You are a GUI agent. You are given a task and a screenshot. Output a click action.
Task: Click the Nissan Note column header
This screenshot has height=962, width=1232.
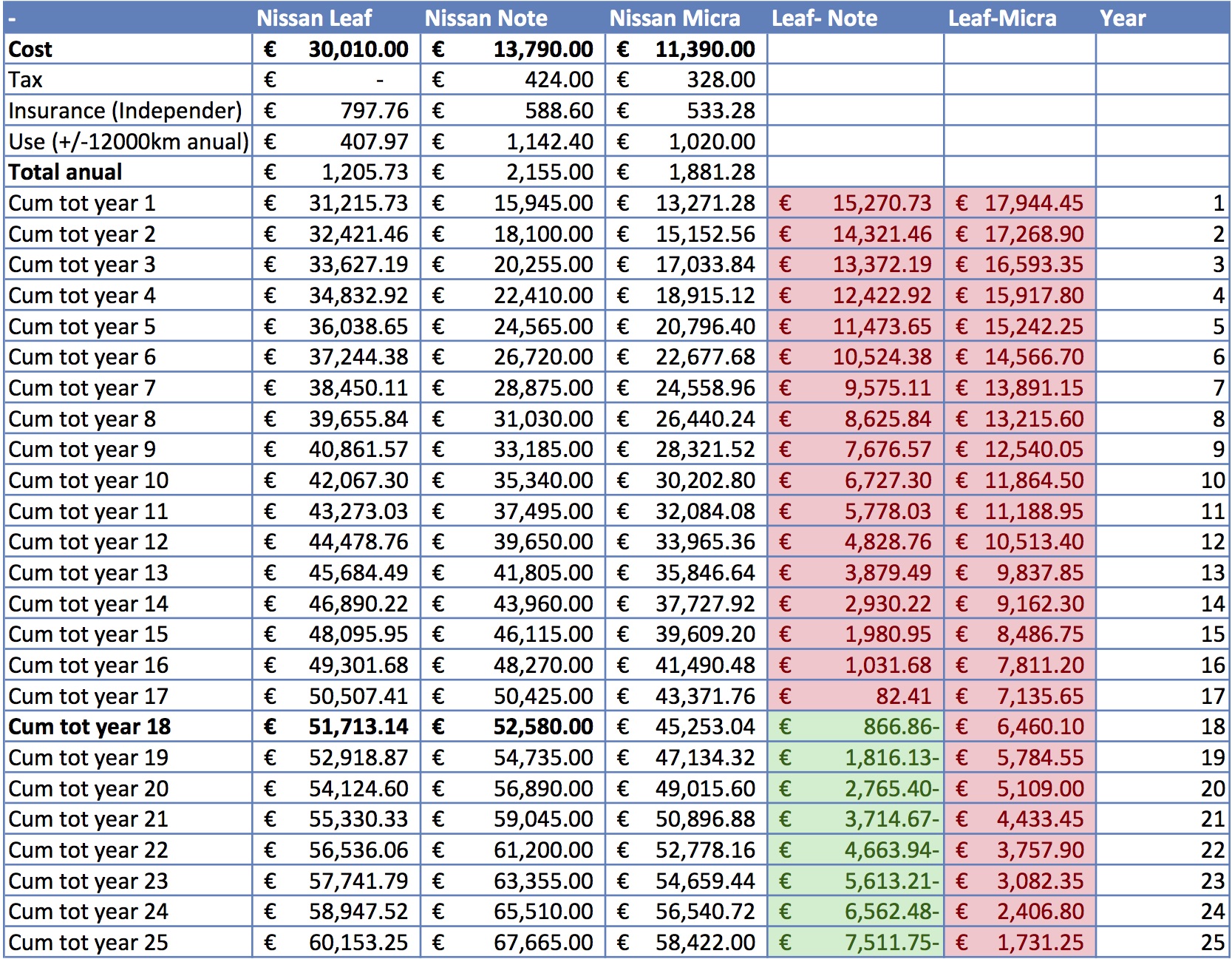point(486,18)
